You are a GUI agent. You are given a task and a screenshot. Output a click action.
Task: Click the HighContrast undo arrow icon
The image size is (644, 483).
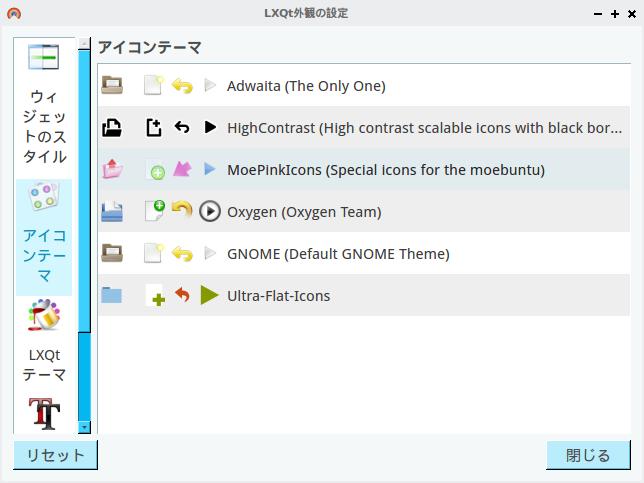point(182,127)
